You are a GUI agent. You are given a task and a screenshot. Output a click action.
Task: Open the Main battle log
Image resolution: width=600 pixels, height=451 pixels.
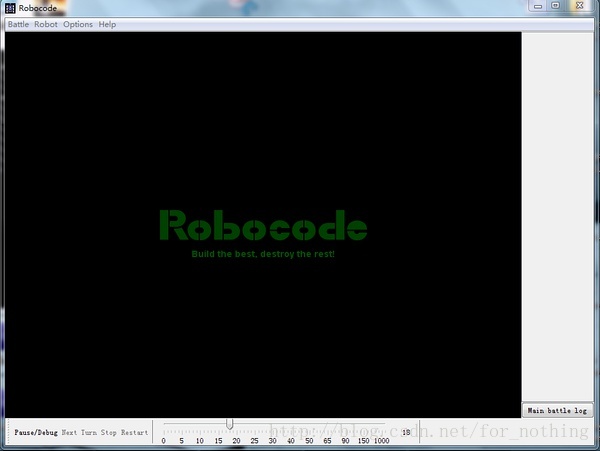coord(557,410)
